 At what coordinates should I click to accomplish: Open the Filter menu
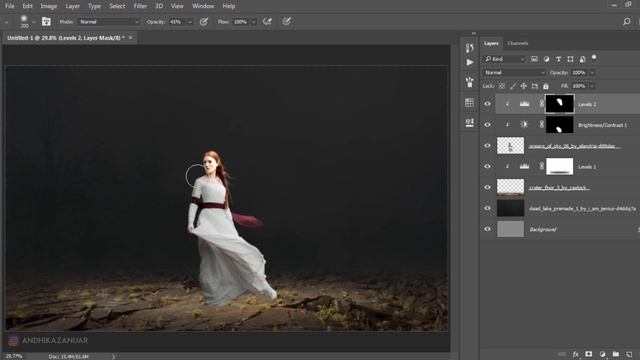[x=140, y=6]
